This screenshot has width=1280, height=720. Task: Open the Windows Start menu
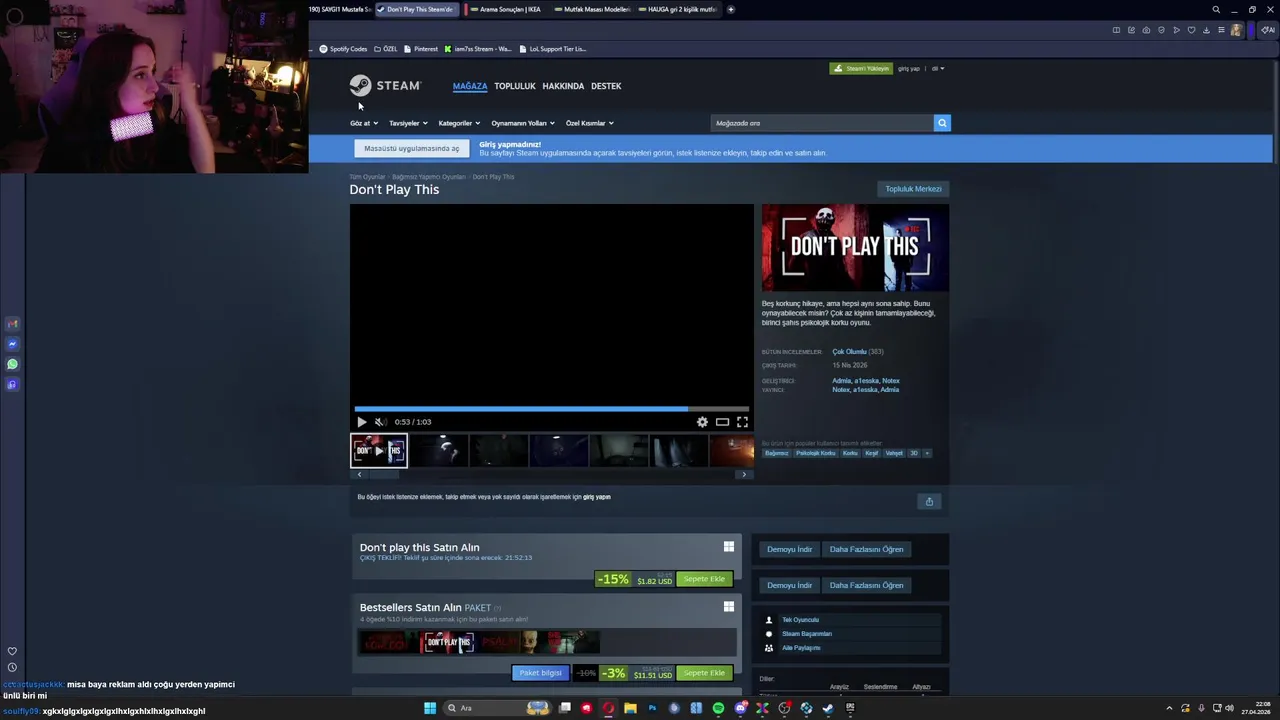point(430,708)
